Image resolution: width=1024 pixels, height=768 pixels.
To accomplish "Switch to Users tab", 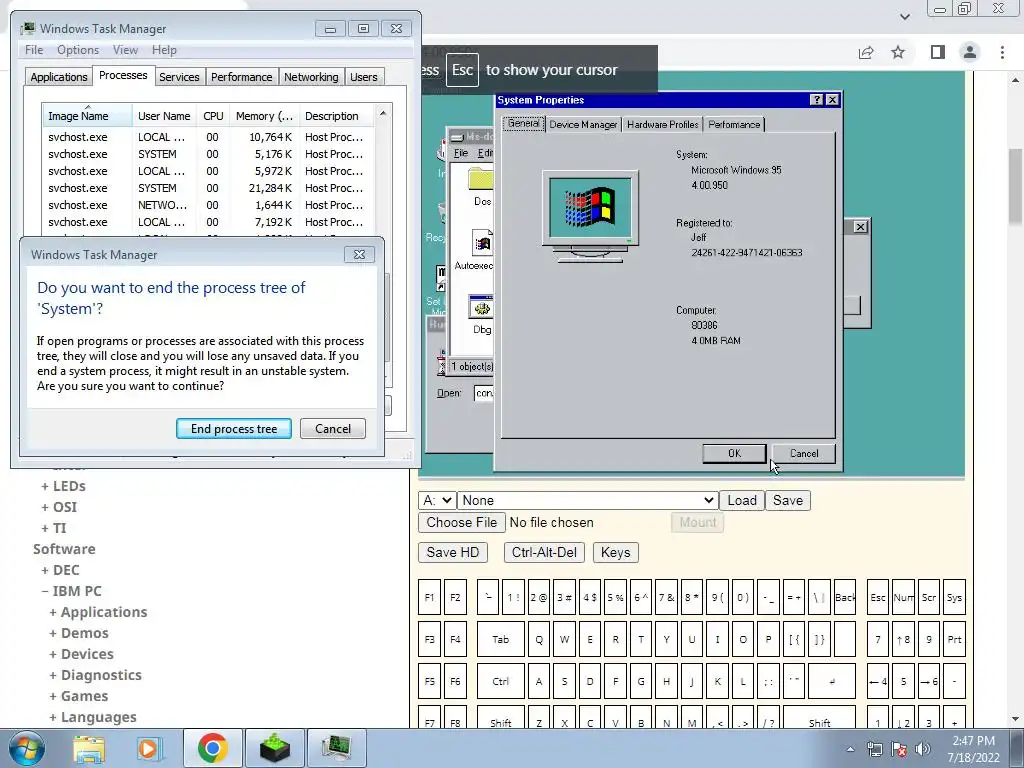I will [x=363, y=77].
